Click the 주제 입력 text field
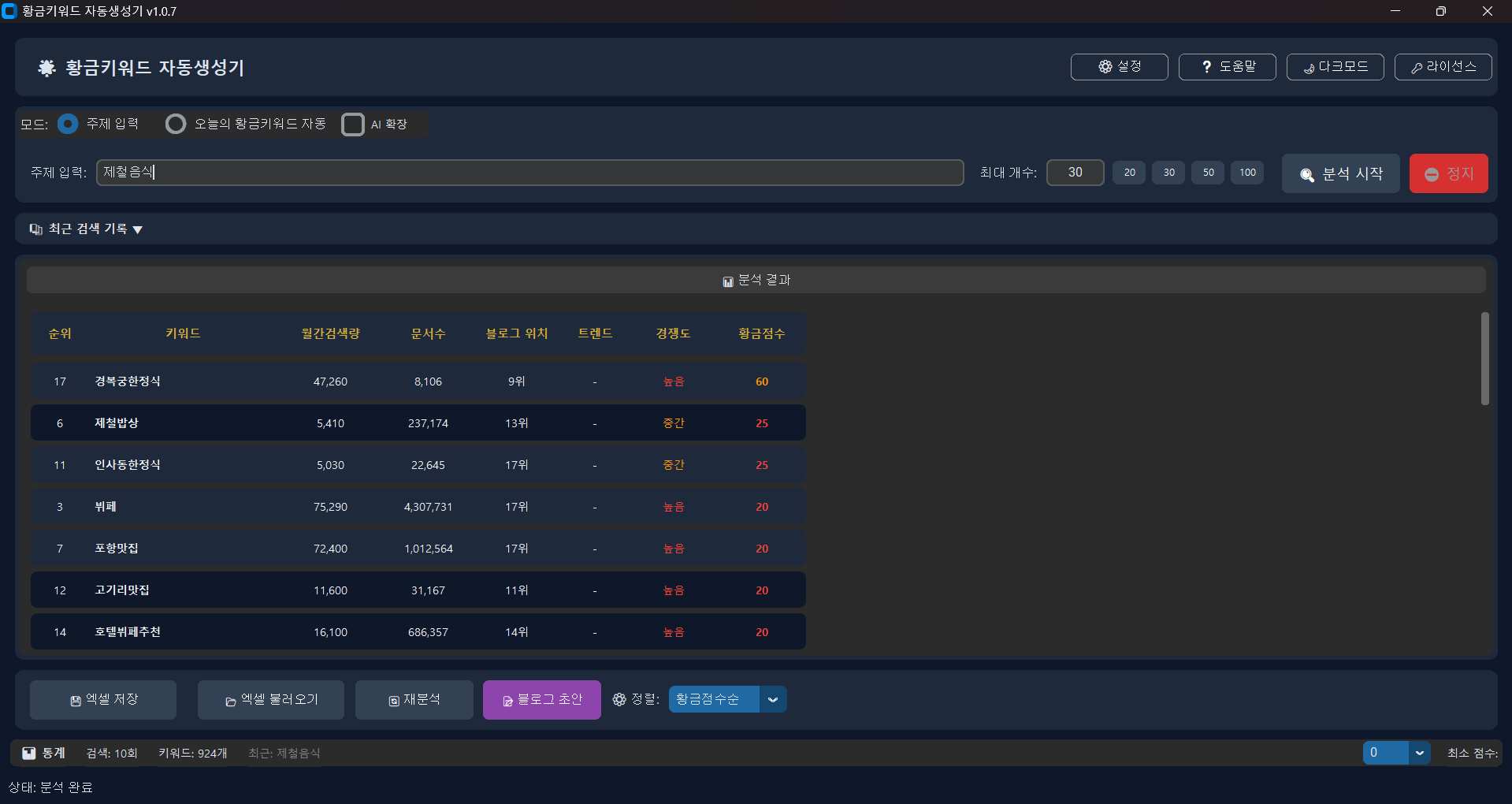This screenshot has height=804, width=1512. [529, 173]
